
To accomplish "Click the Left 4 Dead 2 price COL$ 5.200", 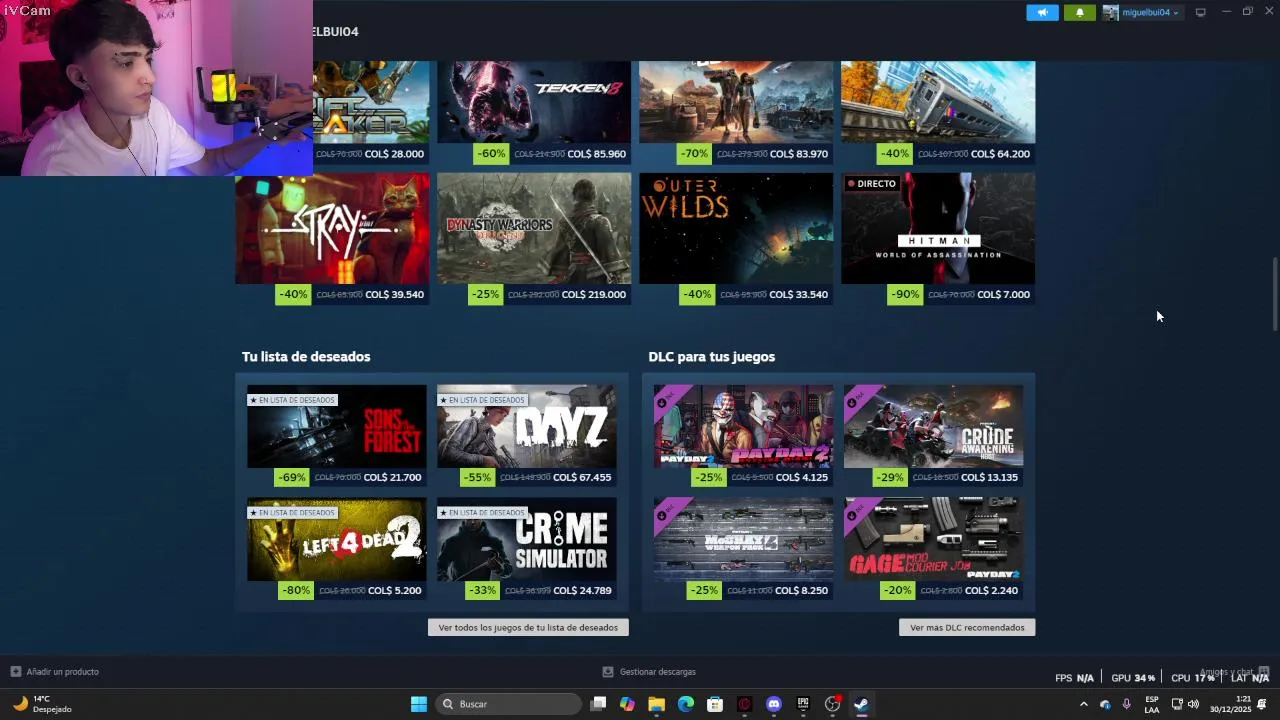I will [x=394, y=591].
